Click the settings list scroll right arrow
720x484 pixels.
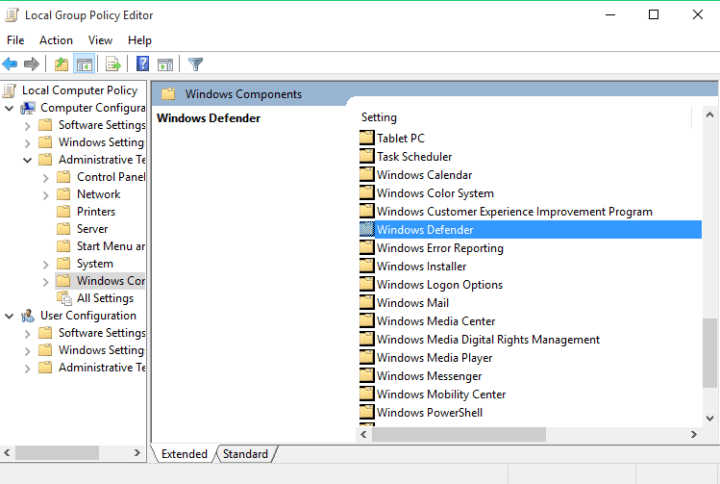point(693,434)
